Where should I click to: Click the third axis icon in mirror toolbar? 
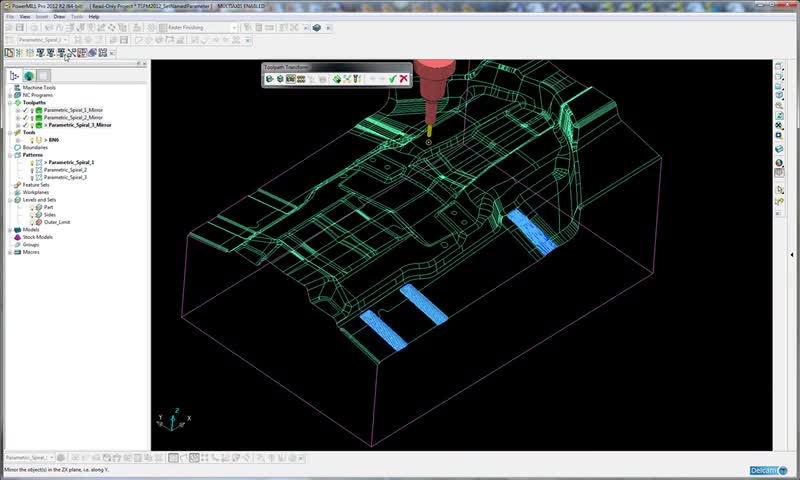click(x=30, y=53)
